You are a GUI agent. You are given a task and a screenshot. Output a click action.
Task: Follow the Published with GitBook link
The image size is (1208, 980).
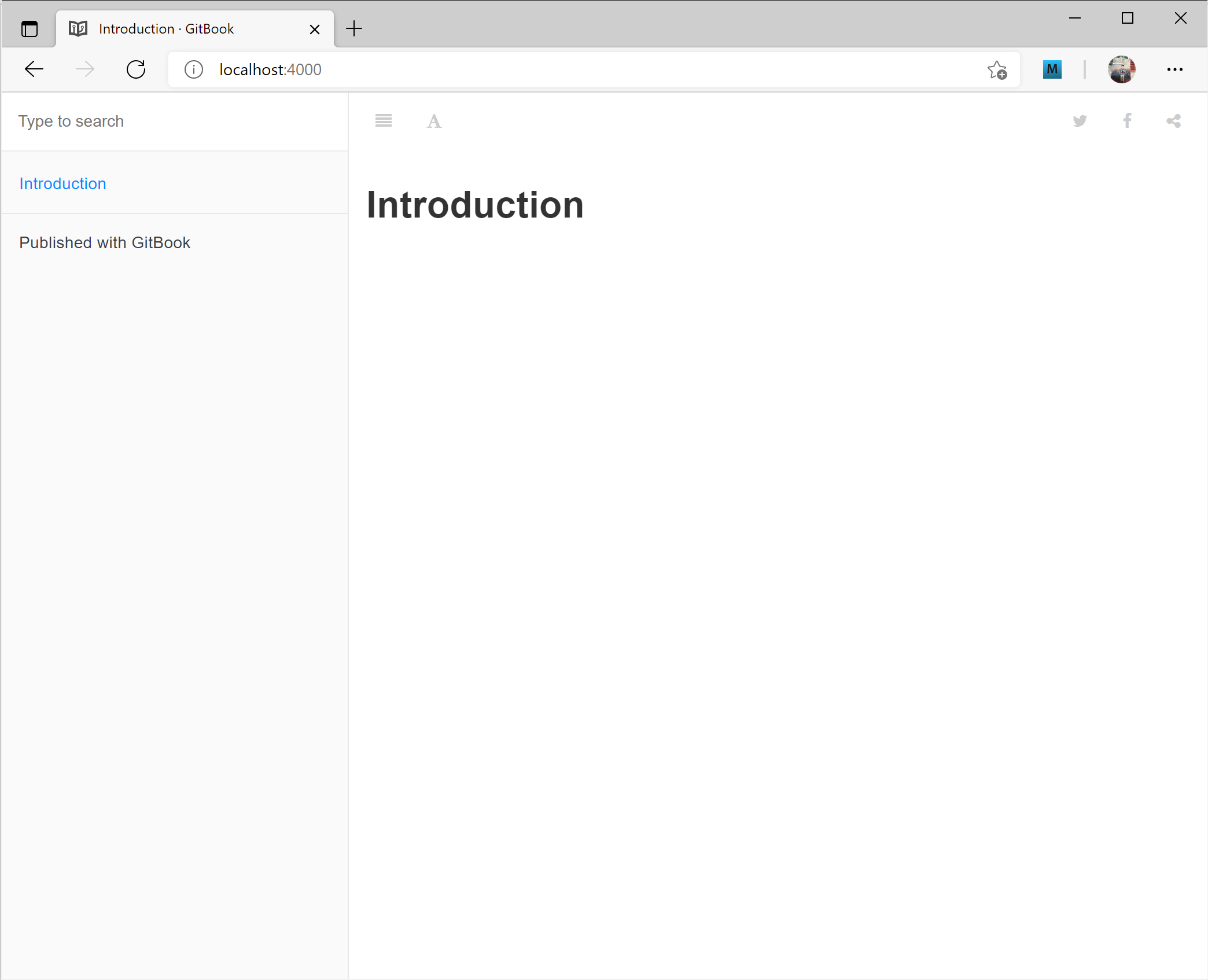pyautogui.click(x=105, y=243)
